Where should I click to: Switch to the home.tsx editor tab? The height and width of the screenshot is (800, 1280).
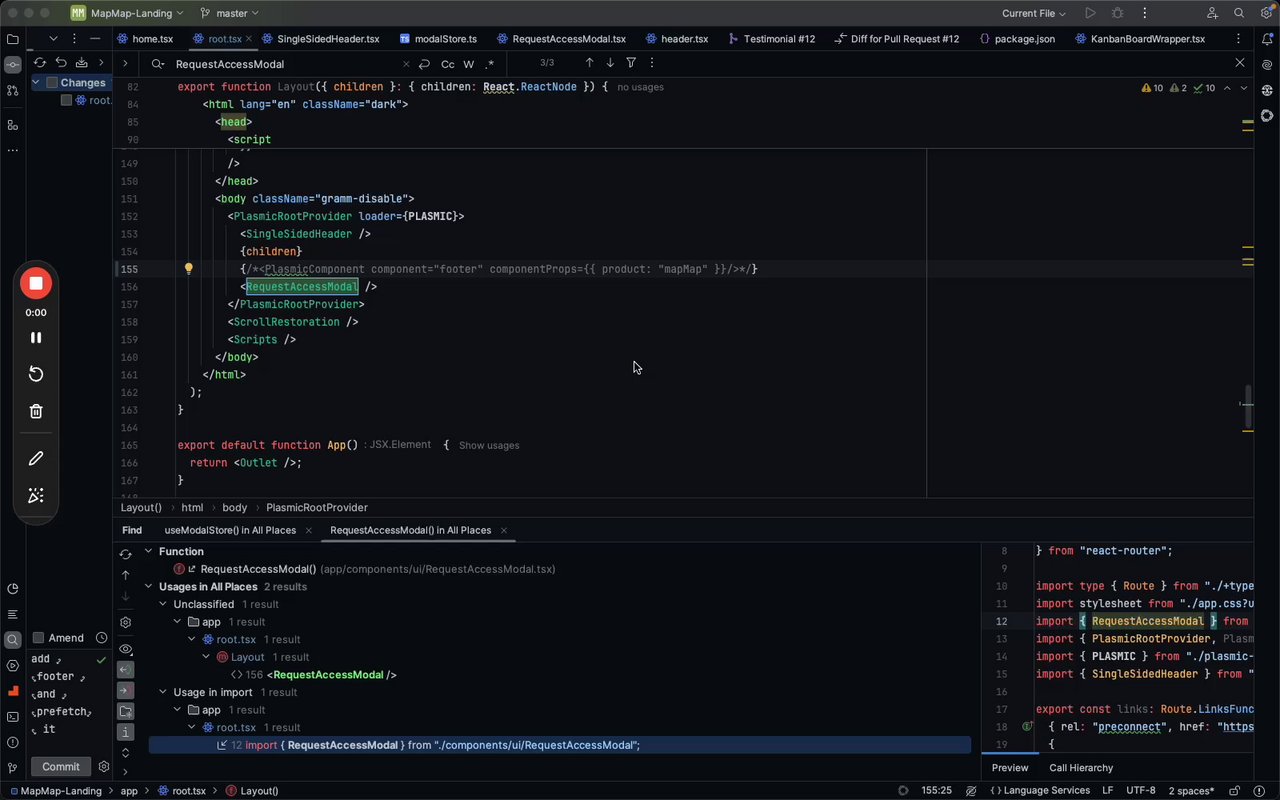coord(144,39)
